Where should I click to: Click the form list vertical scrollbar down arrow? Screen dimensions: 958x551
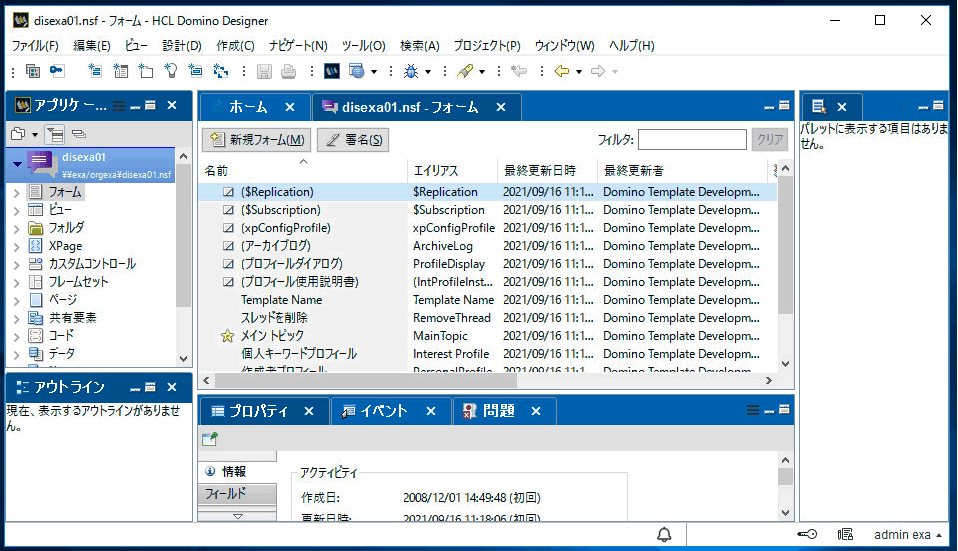coord(786,363)
